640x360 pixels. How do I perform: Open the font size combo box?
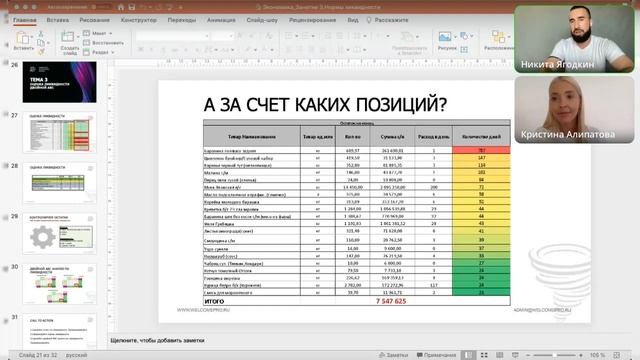(x=223, y=36)
